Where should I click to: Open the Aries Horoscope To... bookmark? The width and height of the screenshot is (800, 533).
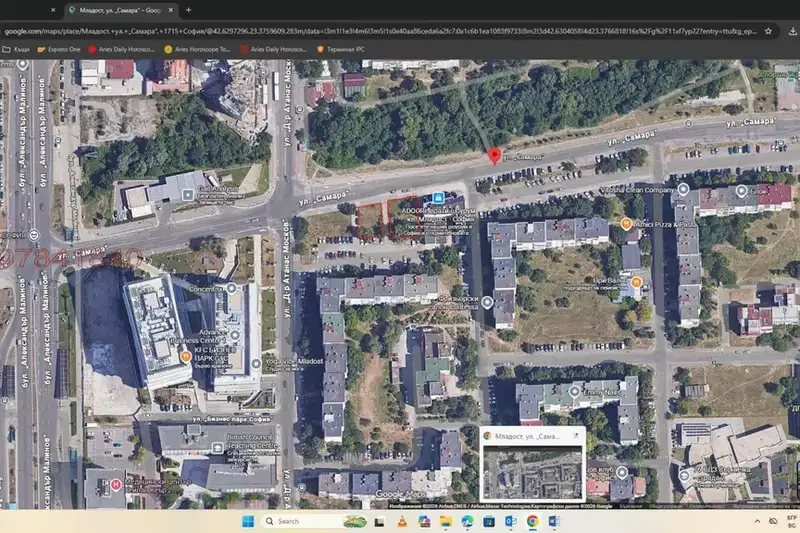point(197,49)
